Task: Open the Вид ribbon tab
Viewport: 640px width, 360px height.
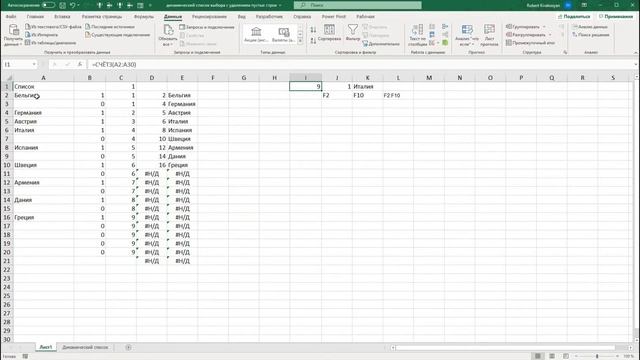Action: click(x=242, y=17)
